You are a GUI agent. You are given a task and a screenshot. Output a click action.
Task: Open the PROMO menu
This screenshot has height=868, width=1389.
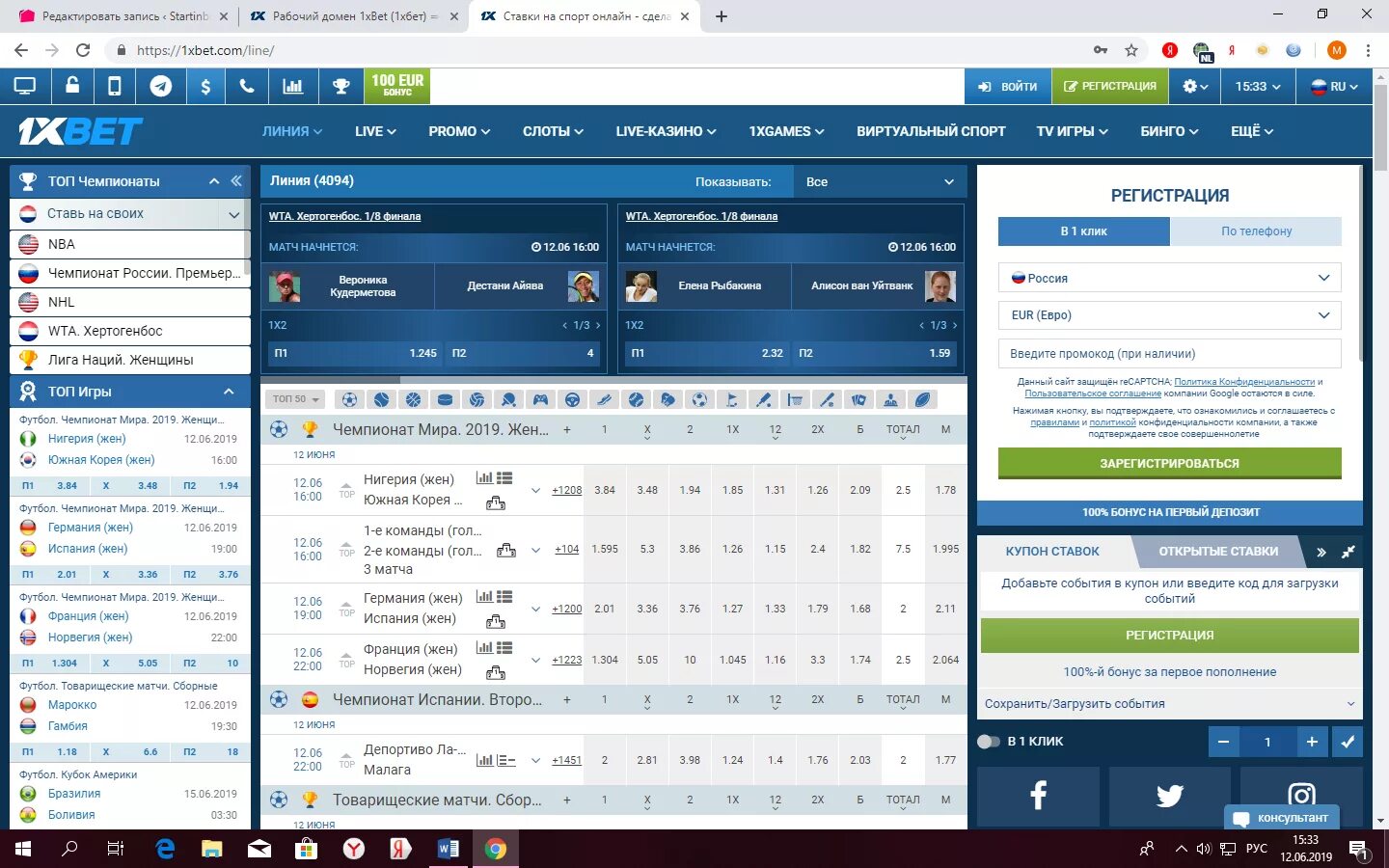(x=459, y=131)
